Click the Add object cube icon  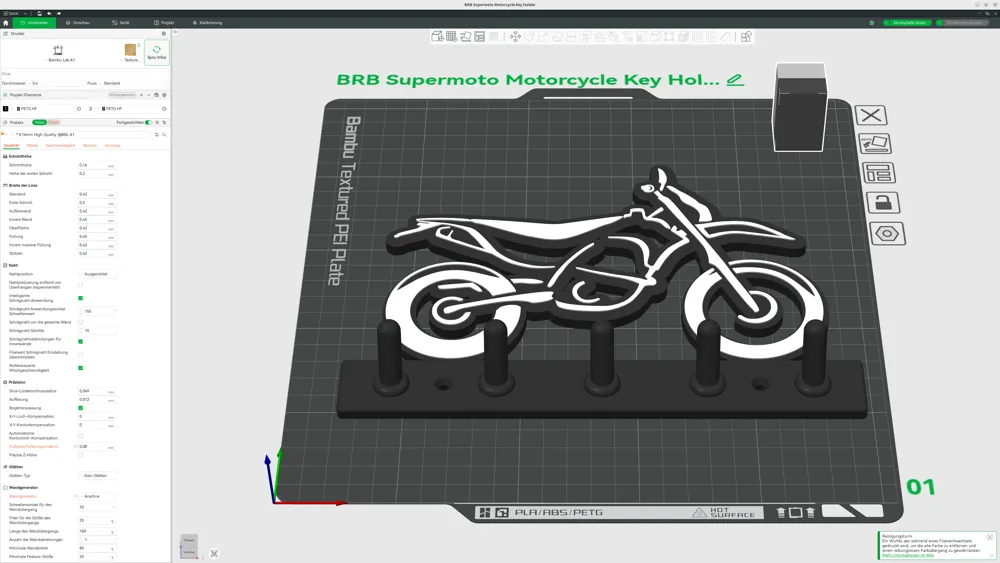pos(438,37)
